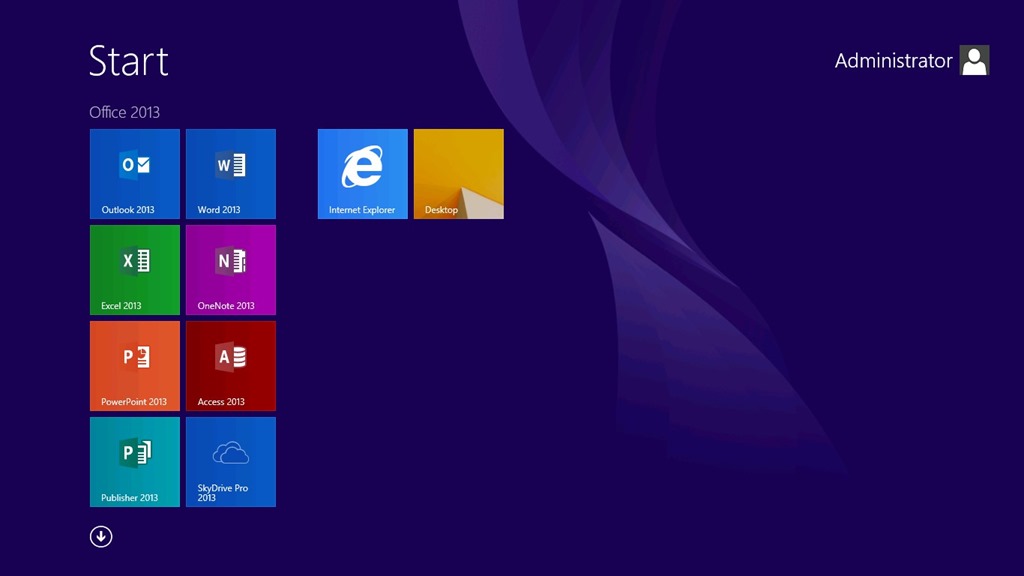The image size is (1024, 576).
Task: Click the Start heading text
Action: pyautogui.click(x=129, y=61)
